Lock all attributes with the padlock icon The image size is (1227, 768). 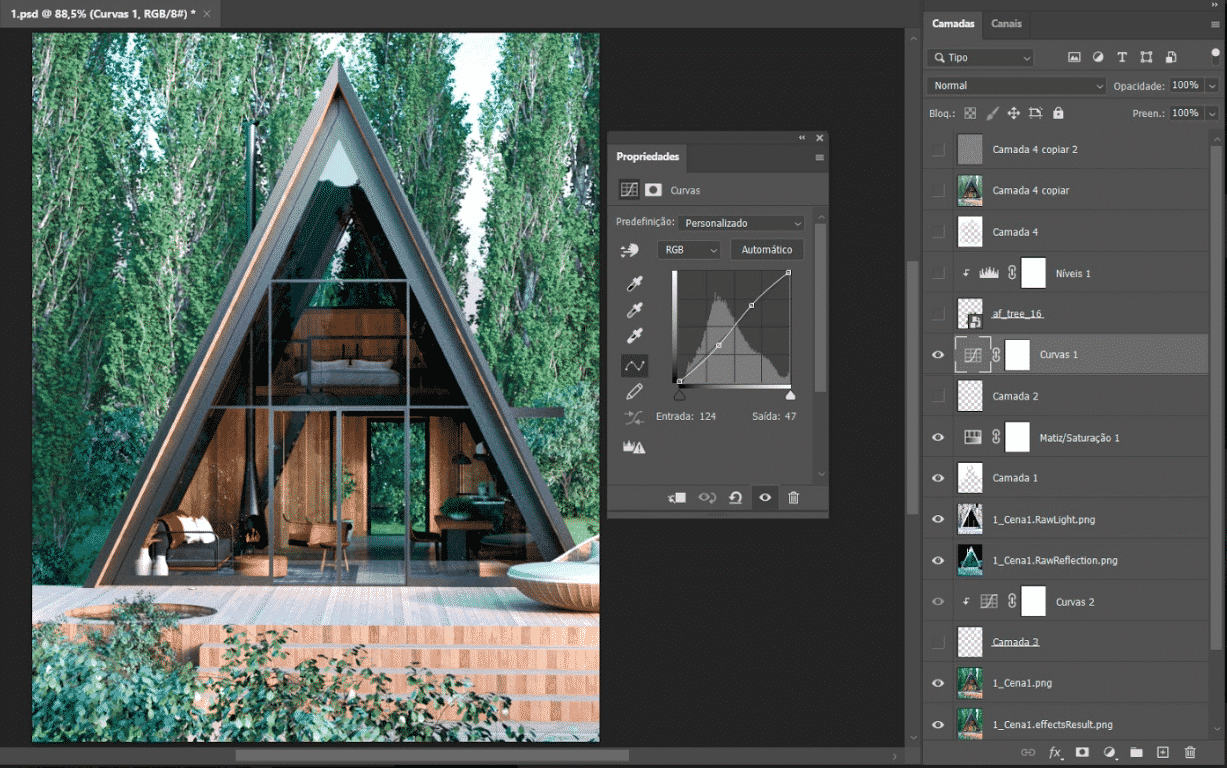(1058, 113)
